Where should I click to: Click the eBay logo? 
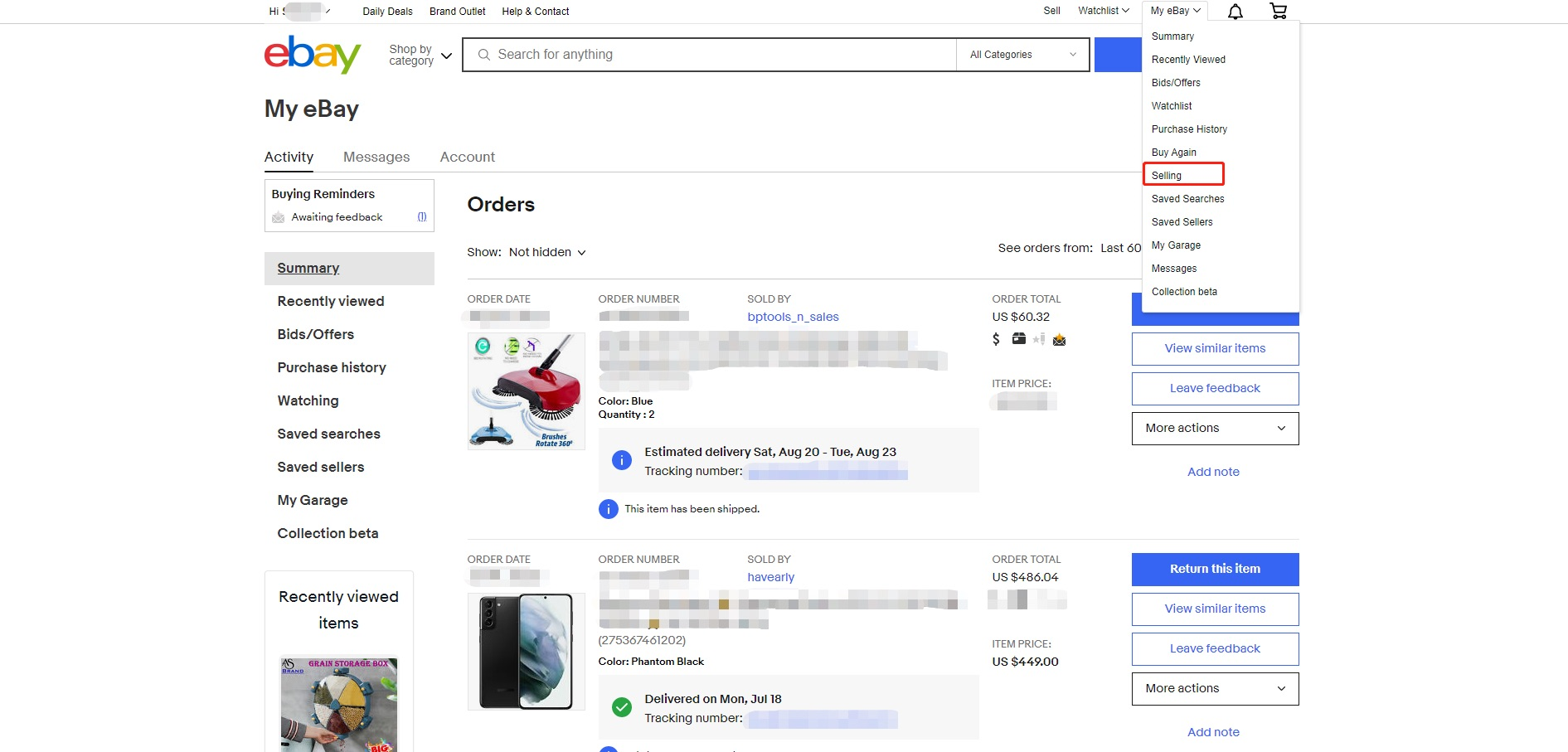(312, 55)
